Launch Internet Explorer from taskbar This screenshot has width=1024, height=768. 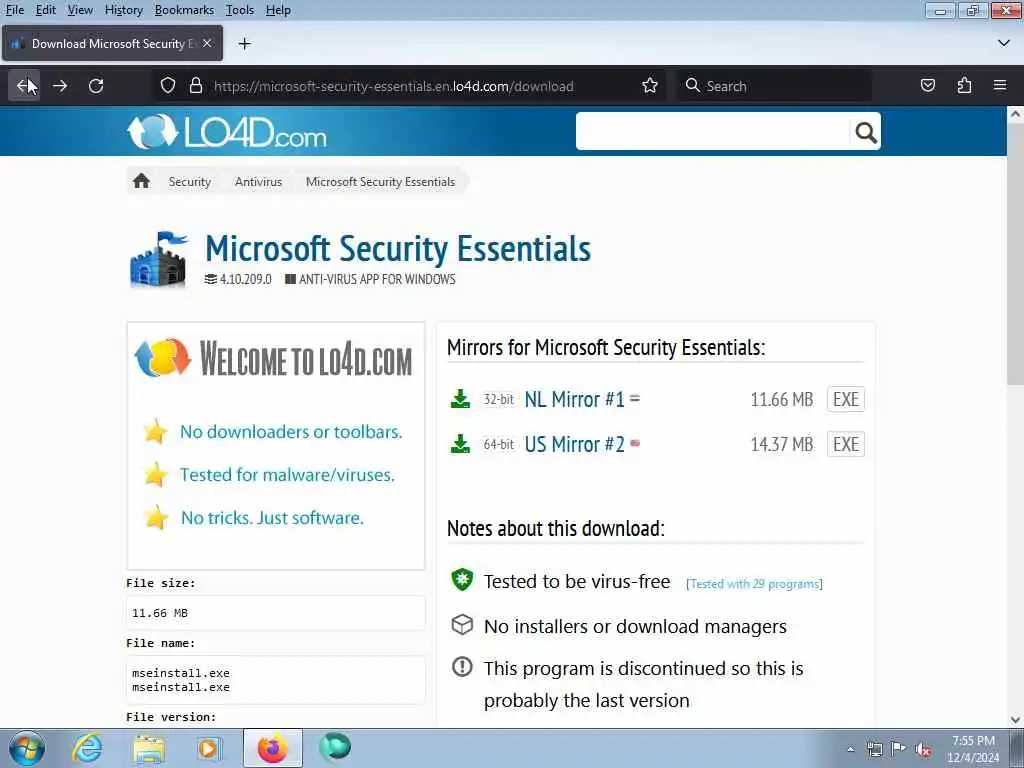[x=87, y=748]
